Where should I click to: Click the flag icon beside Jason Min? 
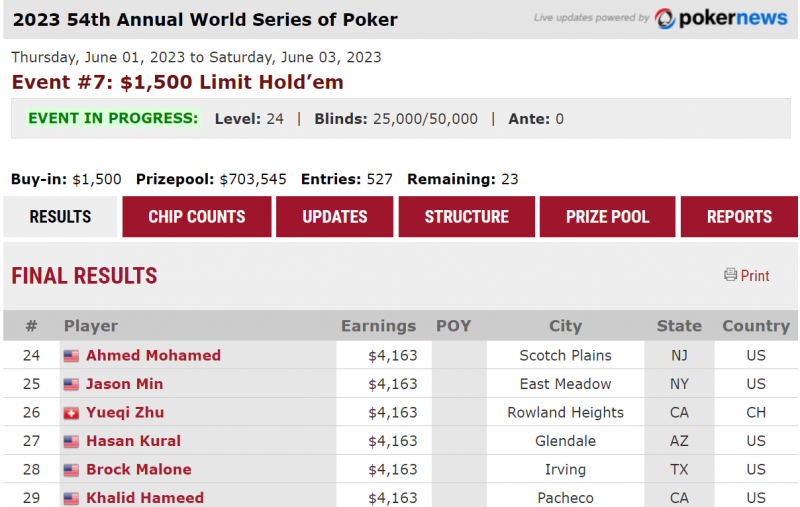point(71,385)
